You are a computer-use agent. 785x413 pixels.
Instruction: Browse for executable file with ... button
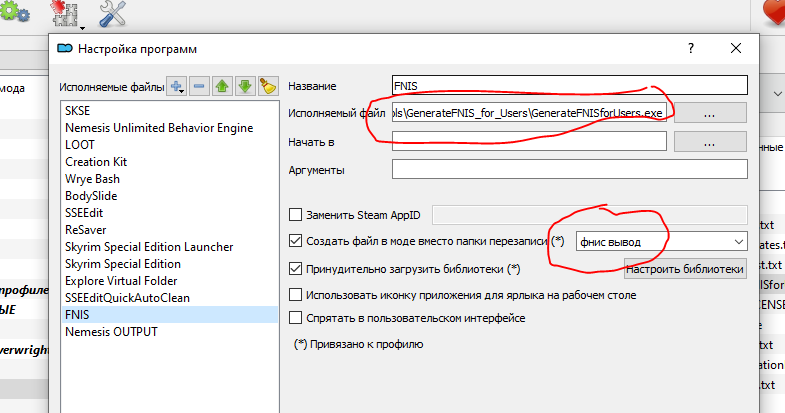click(710, 114)
